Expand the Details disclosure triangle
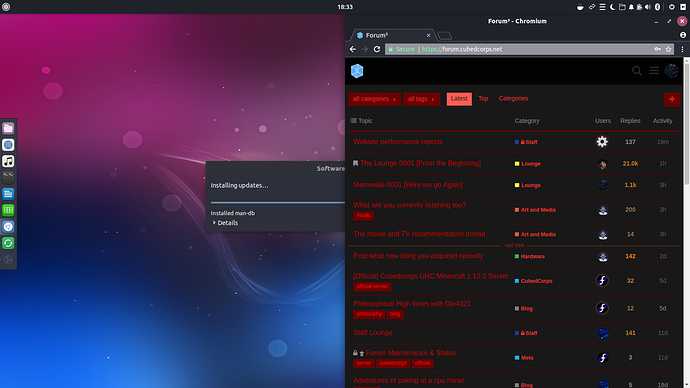Image resolution: width=690 pixels, height=388 pixels. pos(214,223)
